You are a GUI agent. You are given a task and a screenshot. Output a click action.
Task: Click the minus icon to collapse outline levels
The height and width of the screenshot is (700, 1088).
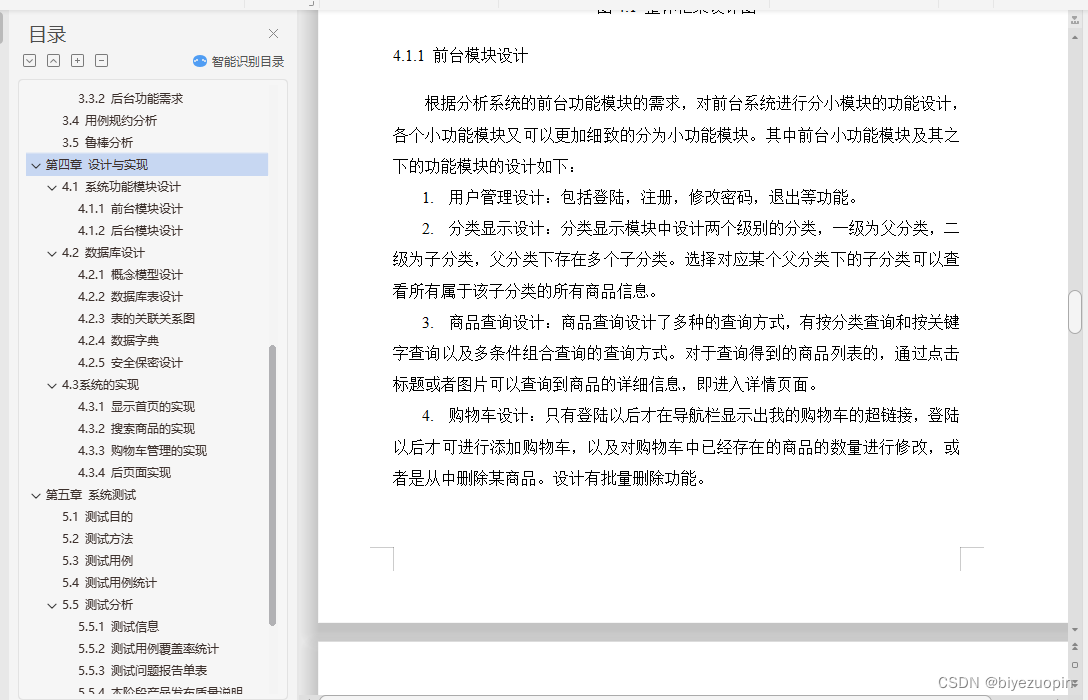click(x=99, y=60)
